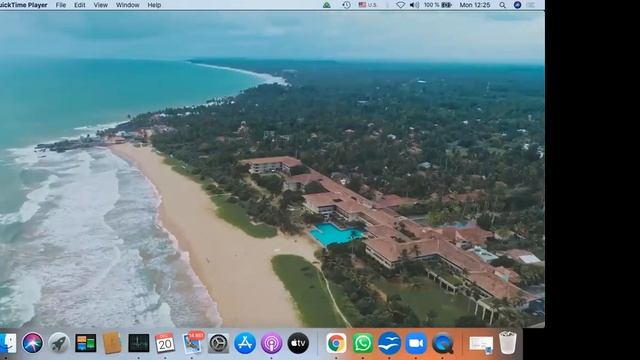Launch Siri from the Dock

point(33,343)
